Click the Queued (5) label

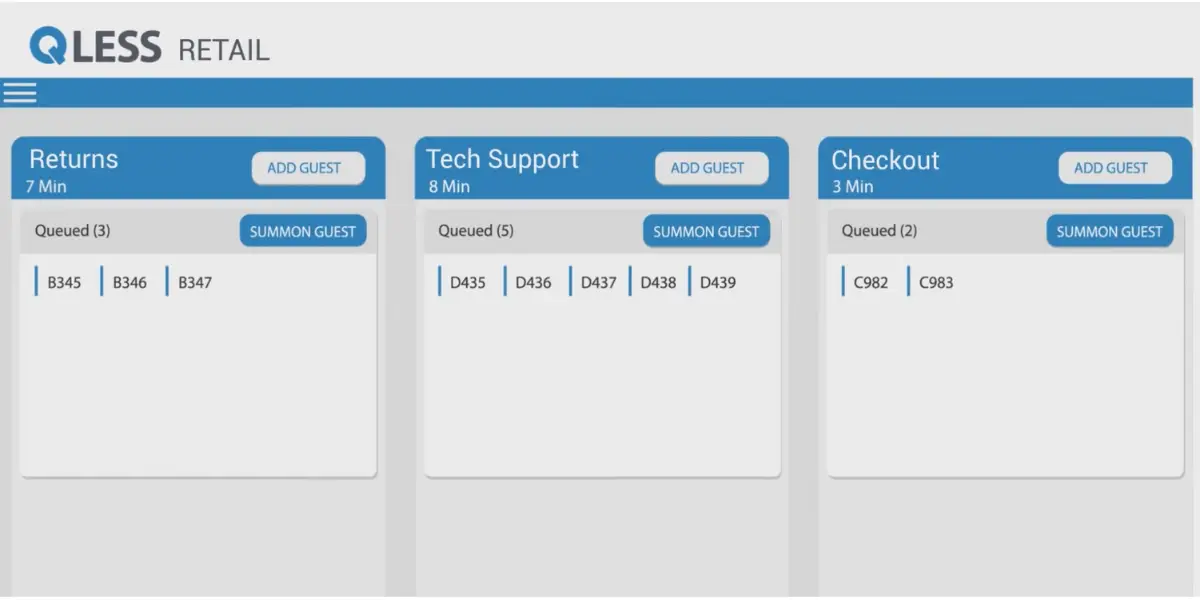[x=476, y=231]
